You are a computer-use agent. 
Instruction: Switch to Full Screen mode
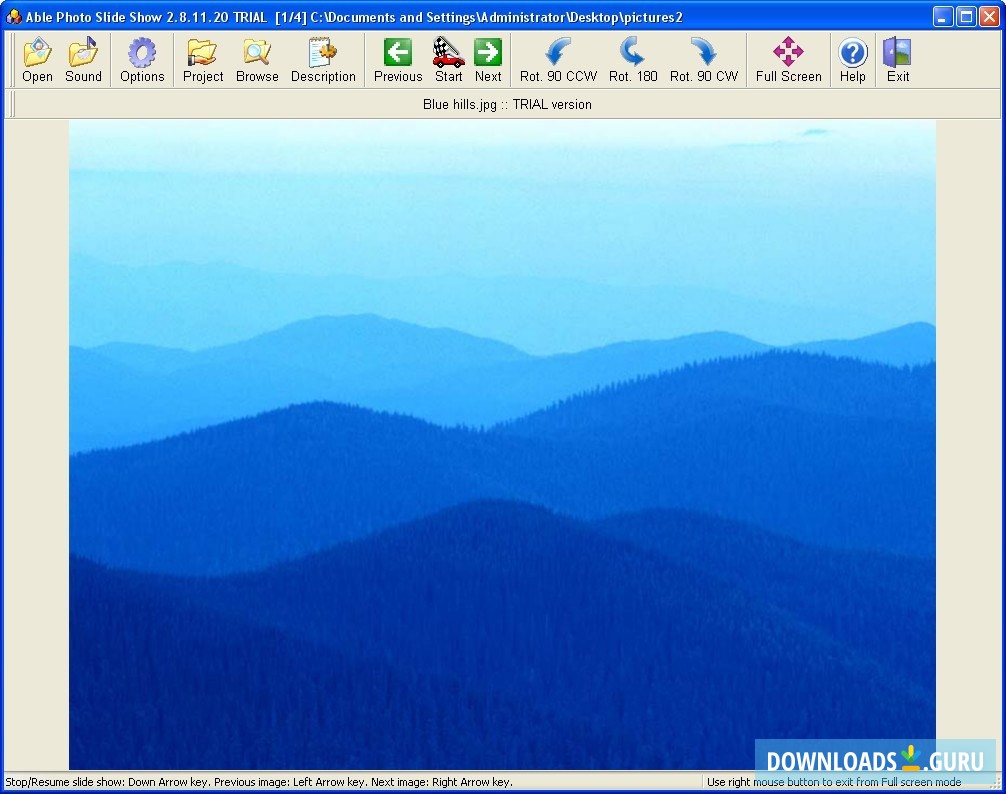pyautogui.click(x=788, y=58)
